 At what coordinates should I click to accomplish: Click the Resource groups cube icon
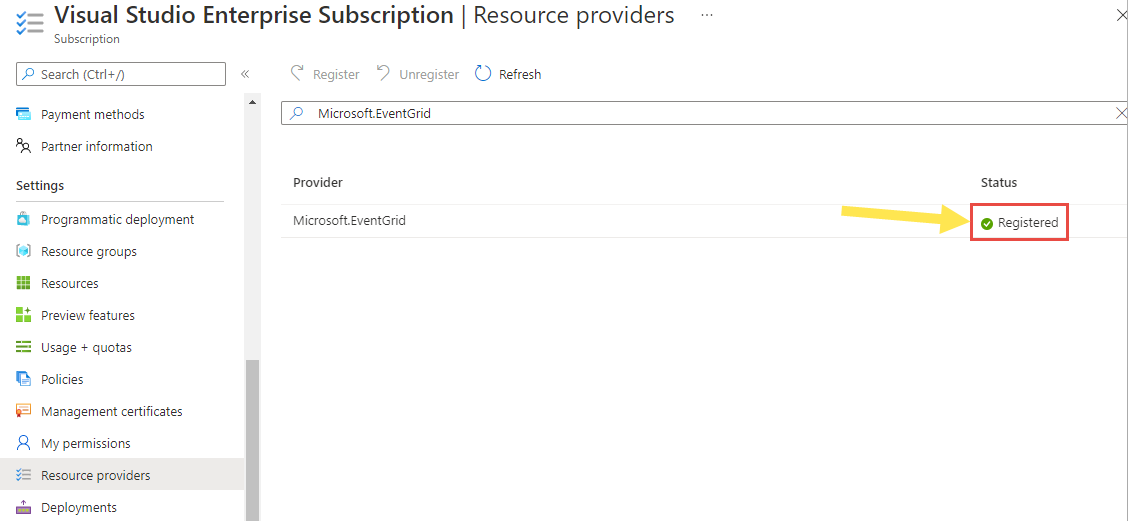coord(24,251)
